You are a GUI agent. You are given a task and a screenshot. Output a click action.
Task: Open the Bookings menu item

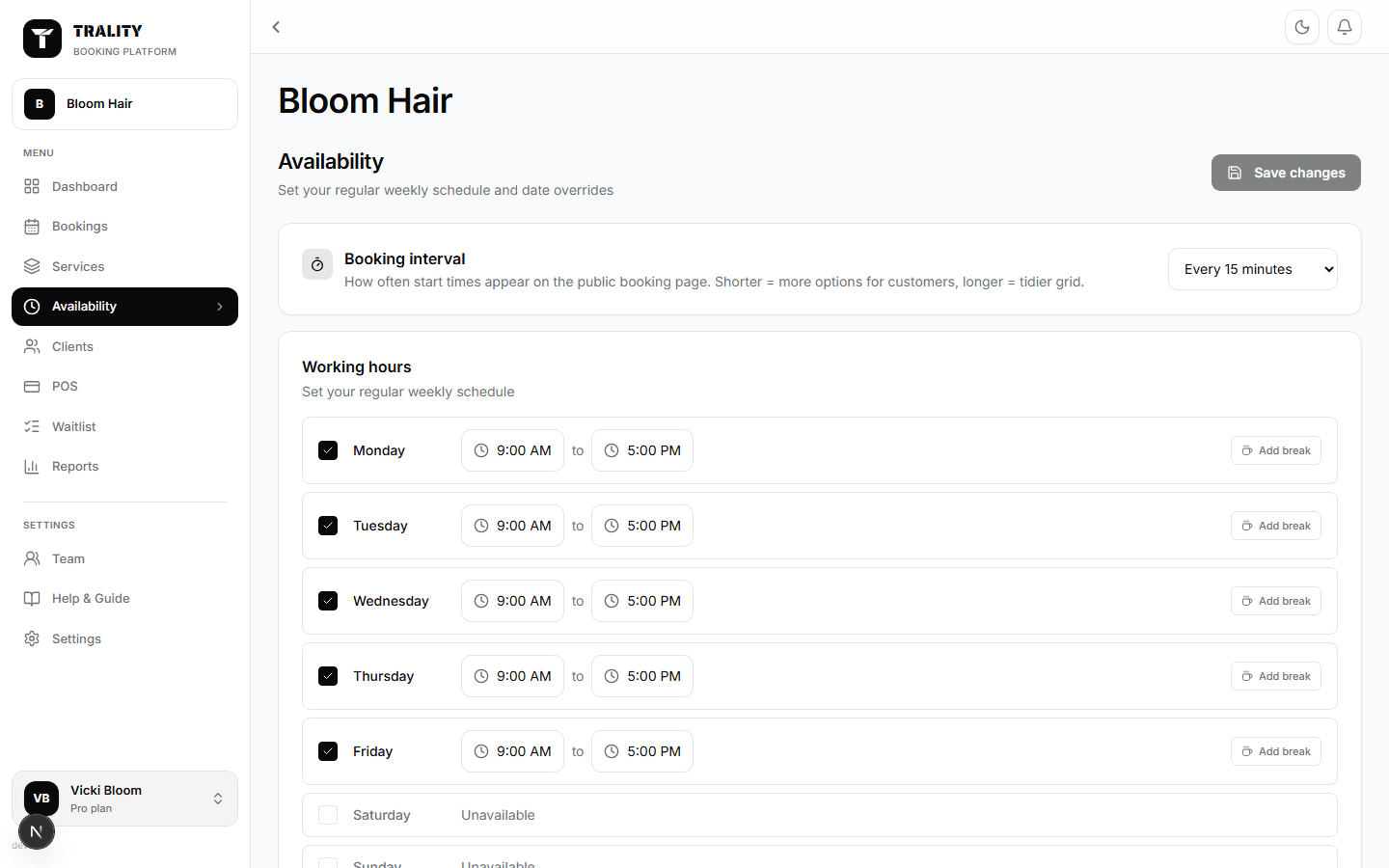coord(124,227)
